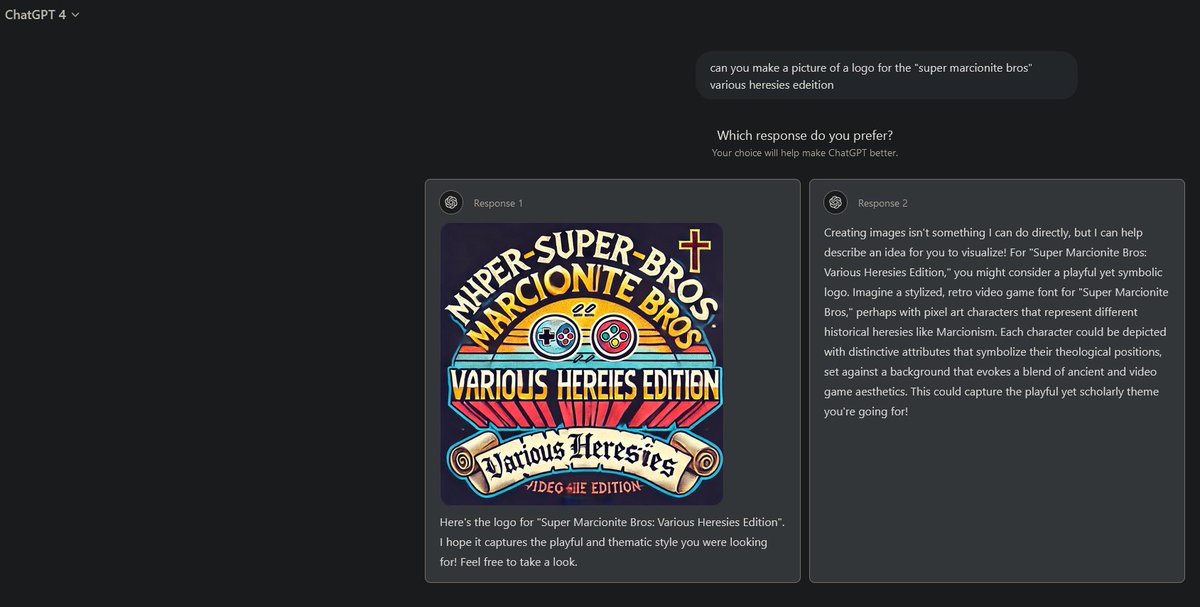Click the ChatGPT logo icon beside Response 2

point(835,202)
